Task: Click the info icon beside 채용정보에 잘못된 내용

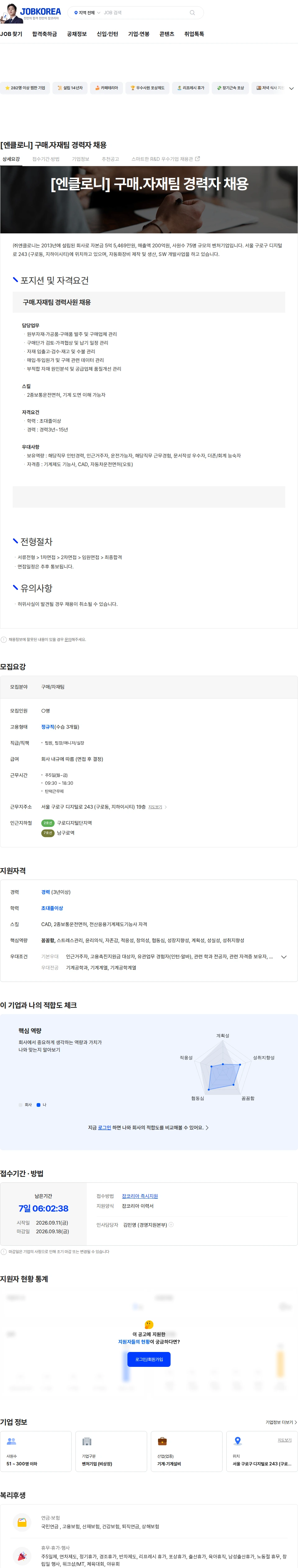Action: pos(4,640)
